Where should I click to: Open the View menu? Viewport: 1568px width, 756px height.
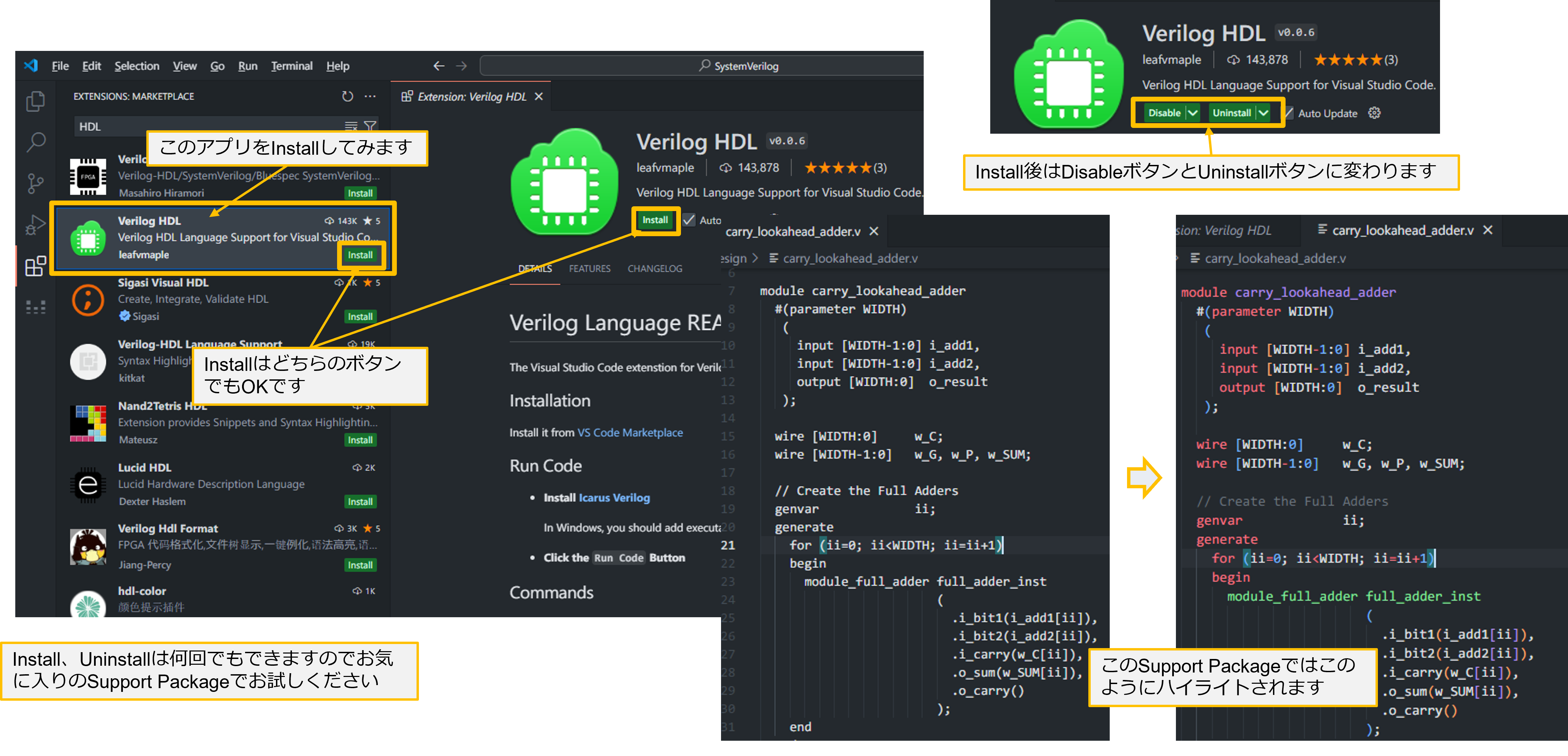tap(184, 66)
